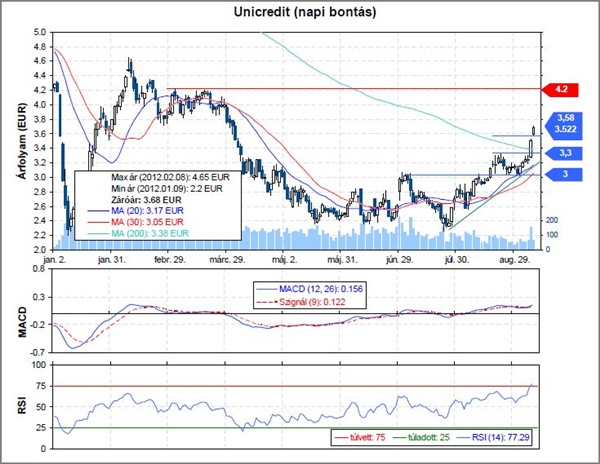The image size is (600, 464).
Task: Click the vertical 'MACD' axis title
Action: point(23,322)
